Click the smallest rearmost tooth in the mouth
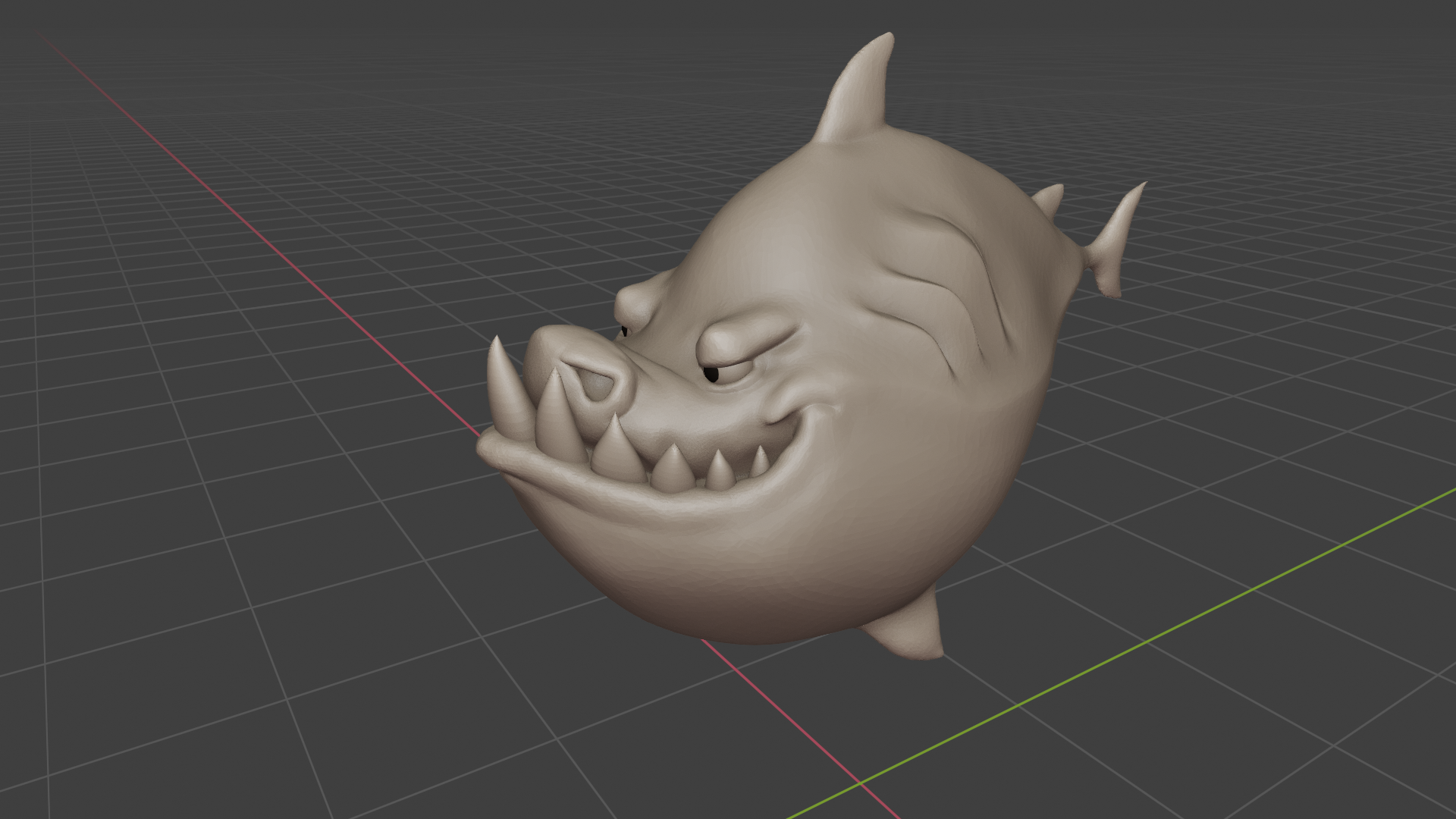This screenshot has height=819, width=1456. tap(759, 463)
